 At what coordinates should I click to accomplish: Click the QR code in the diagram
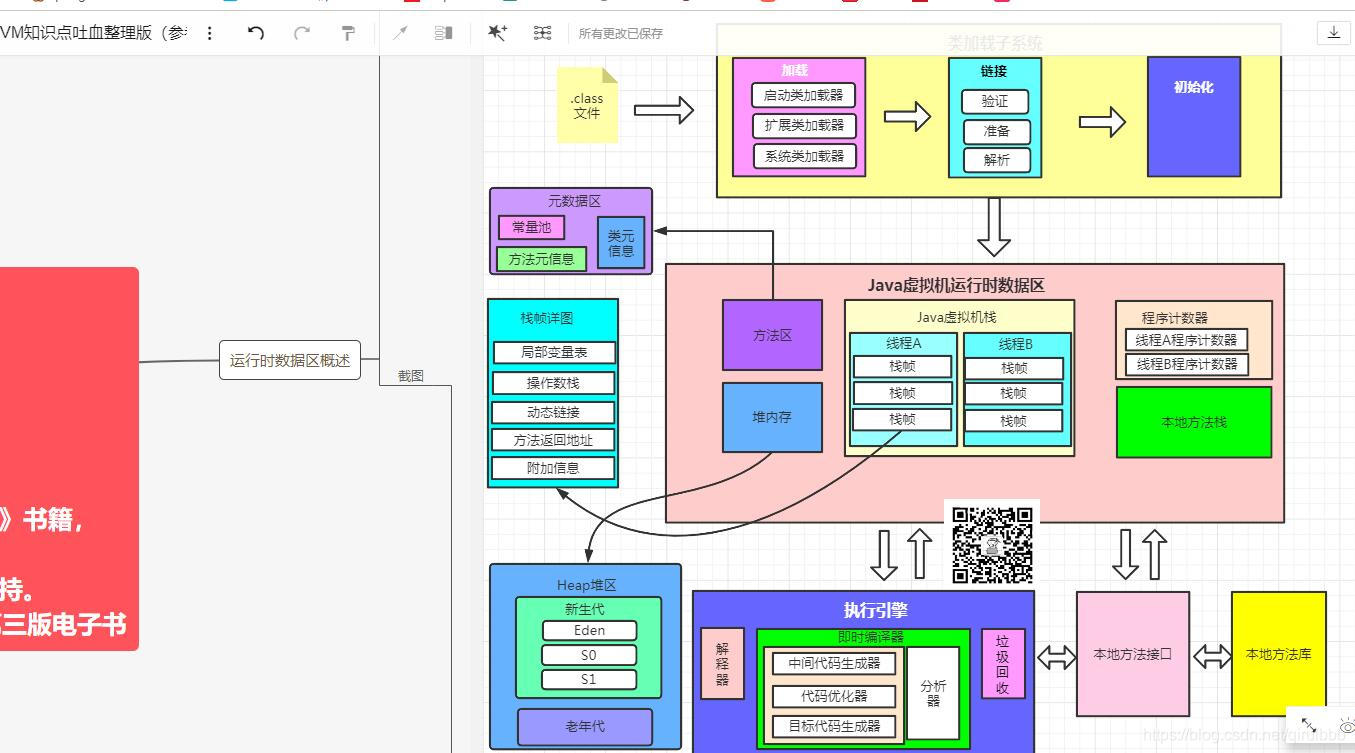(x=992, y=544)
